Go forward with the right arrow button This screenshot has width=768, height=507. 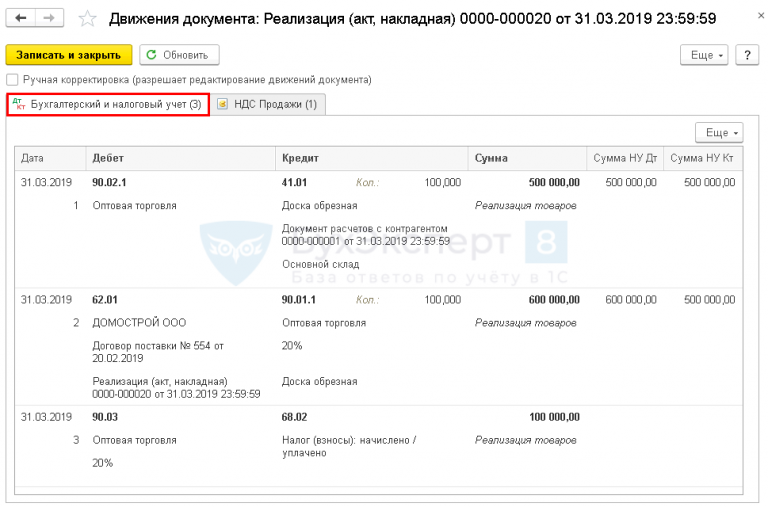coord(49,18)
